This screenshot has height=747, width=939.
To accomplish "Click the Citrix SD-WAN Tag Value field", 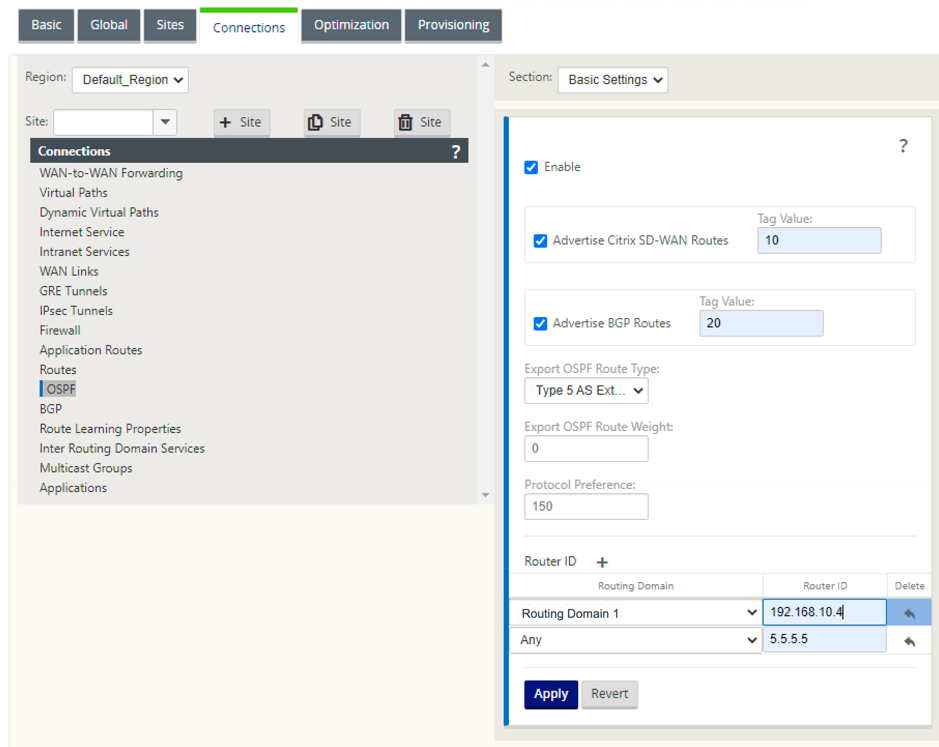I will coord(819,241).
